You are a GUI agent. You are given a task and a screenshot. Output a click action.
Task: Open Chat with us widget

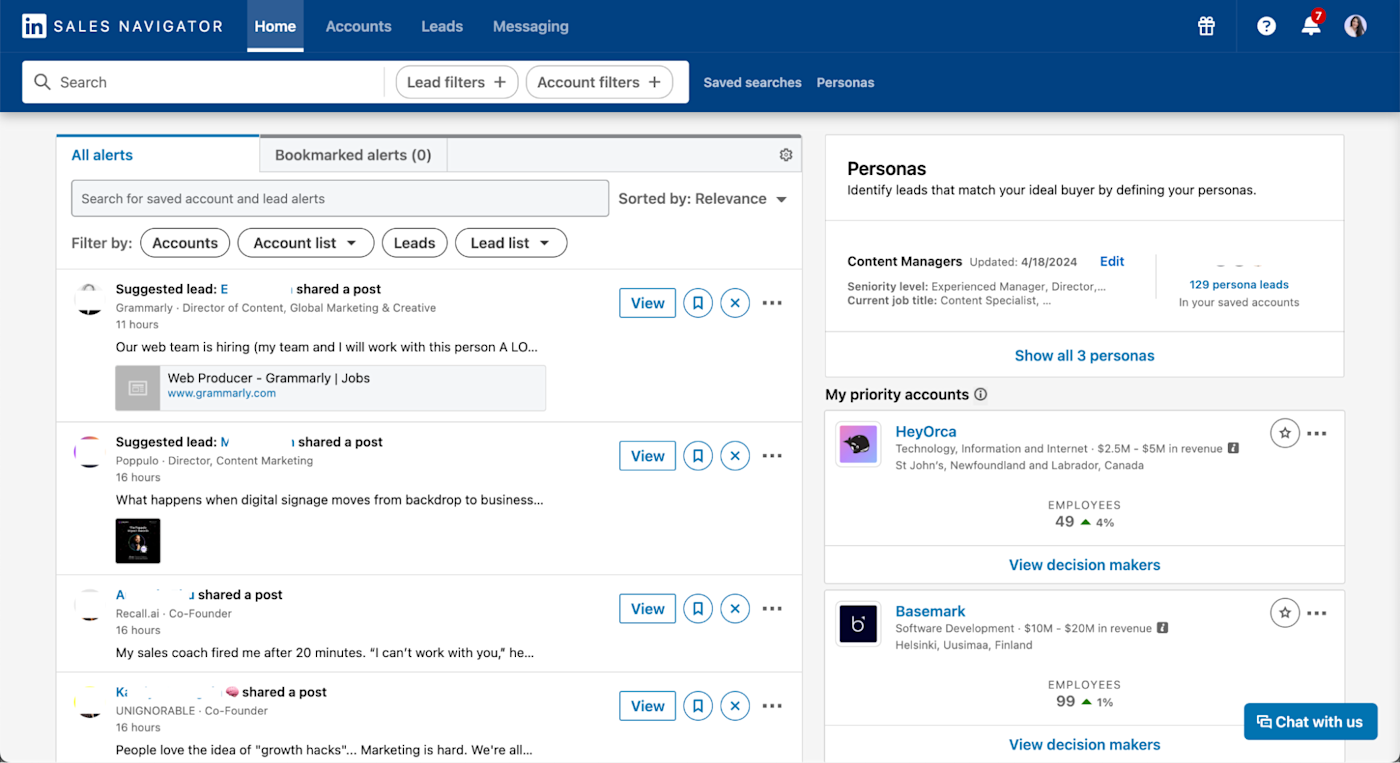[1310, 722]
